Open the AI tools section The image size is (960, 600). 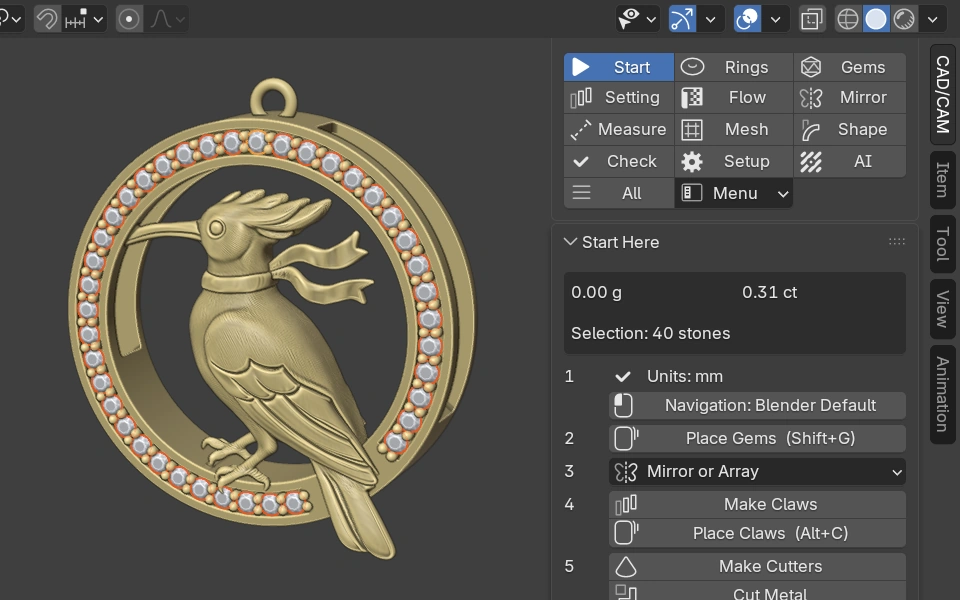(x=850, y=162)
